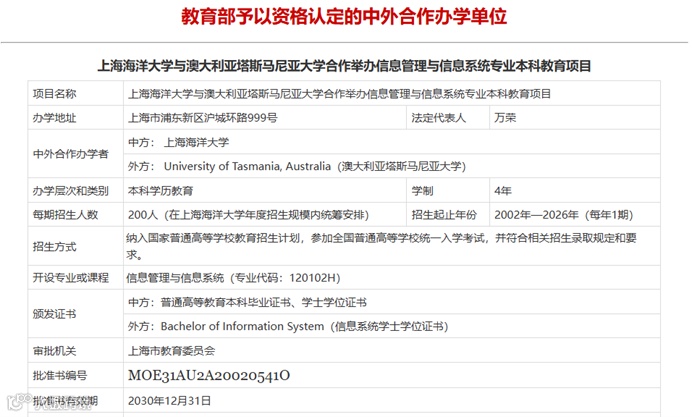
Task: Click the value 4年
Action: pos(503,191)
